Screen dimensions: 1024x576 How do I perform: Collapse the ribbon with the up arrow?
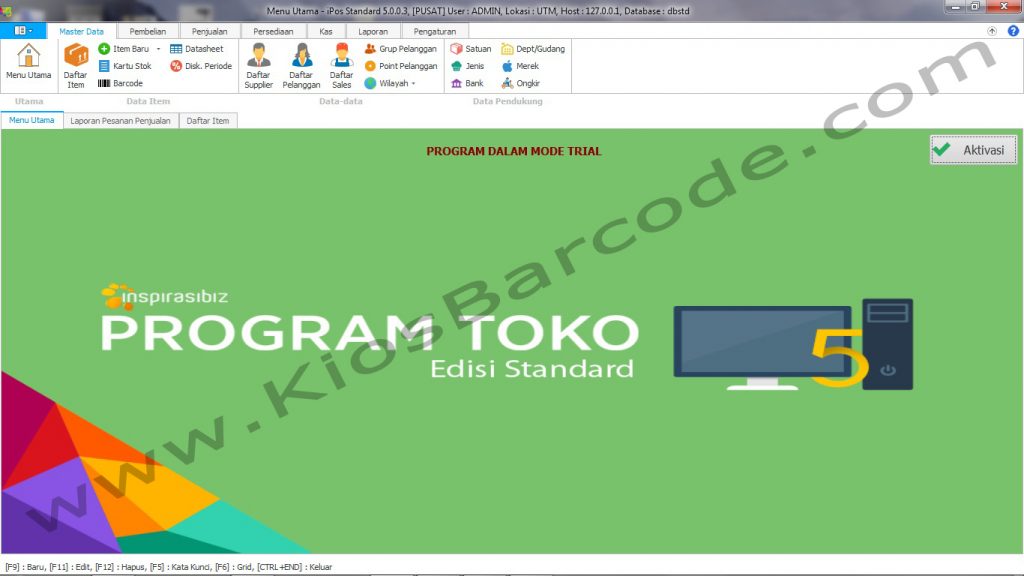pyautogui.click(x=992, y=31)
